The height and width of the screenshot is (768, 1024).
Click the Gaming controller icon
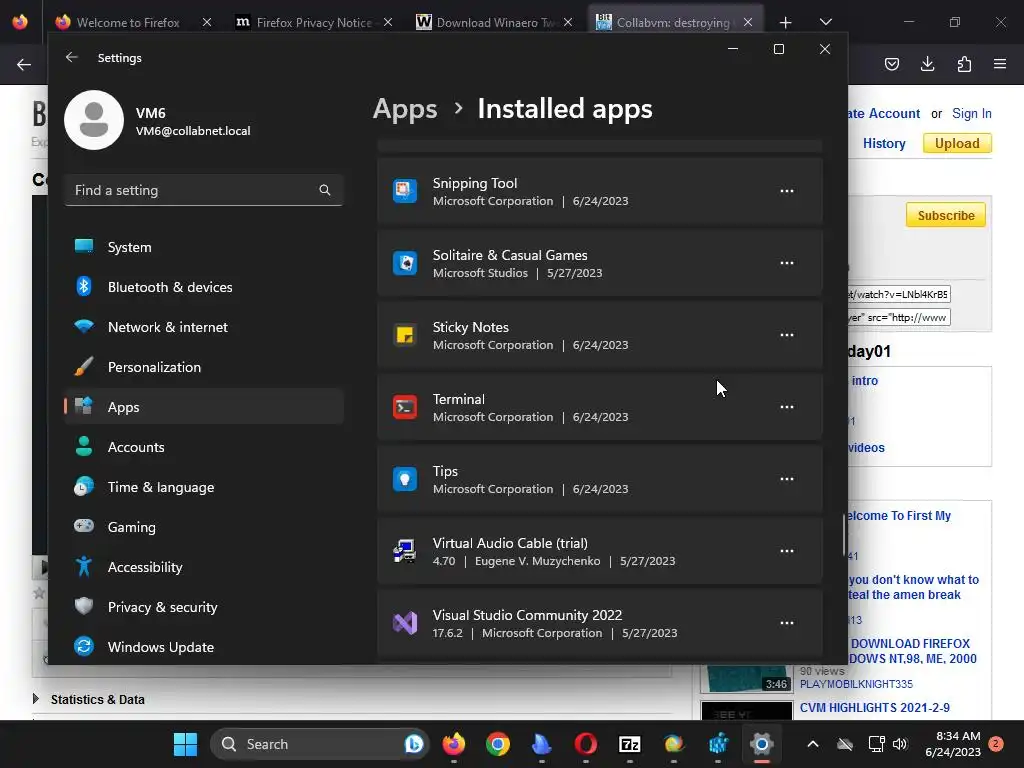point(84,526)
